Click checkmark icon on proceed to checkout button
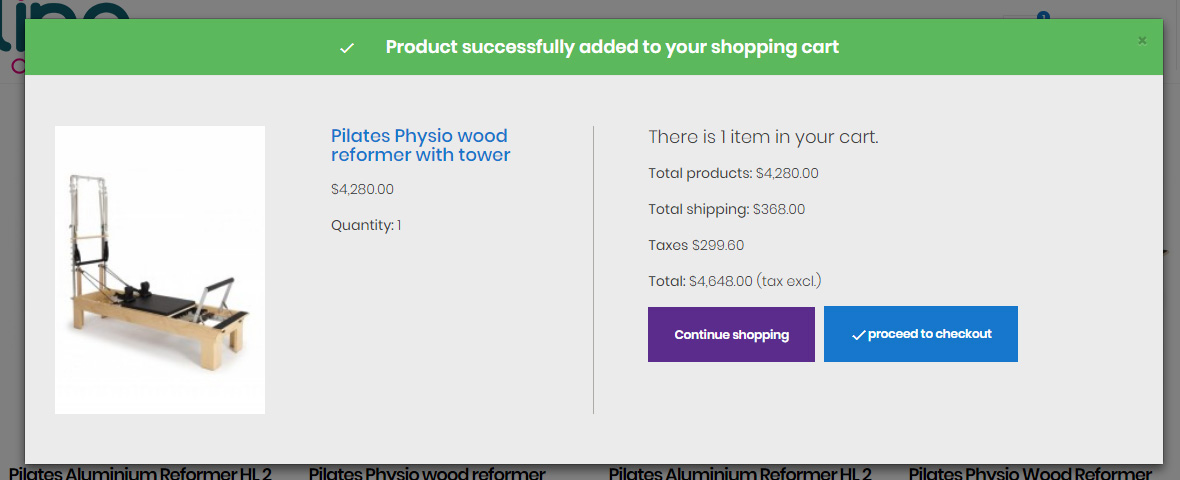 pos(858,335)
